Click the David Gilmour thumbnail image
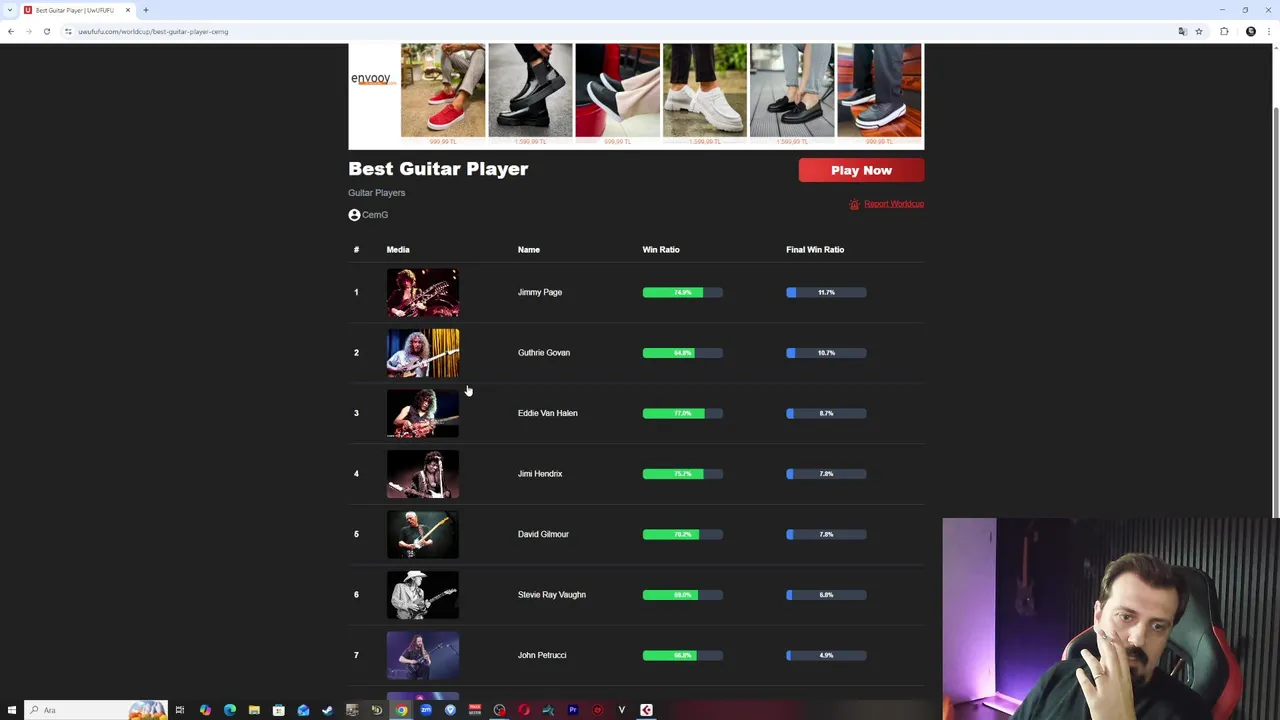 tap(423, 534)
